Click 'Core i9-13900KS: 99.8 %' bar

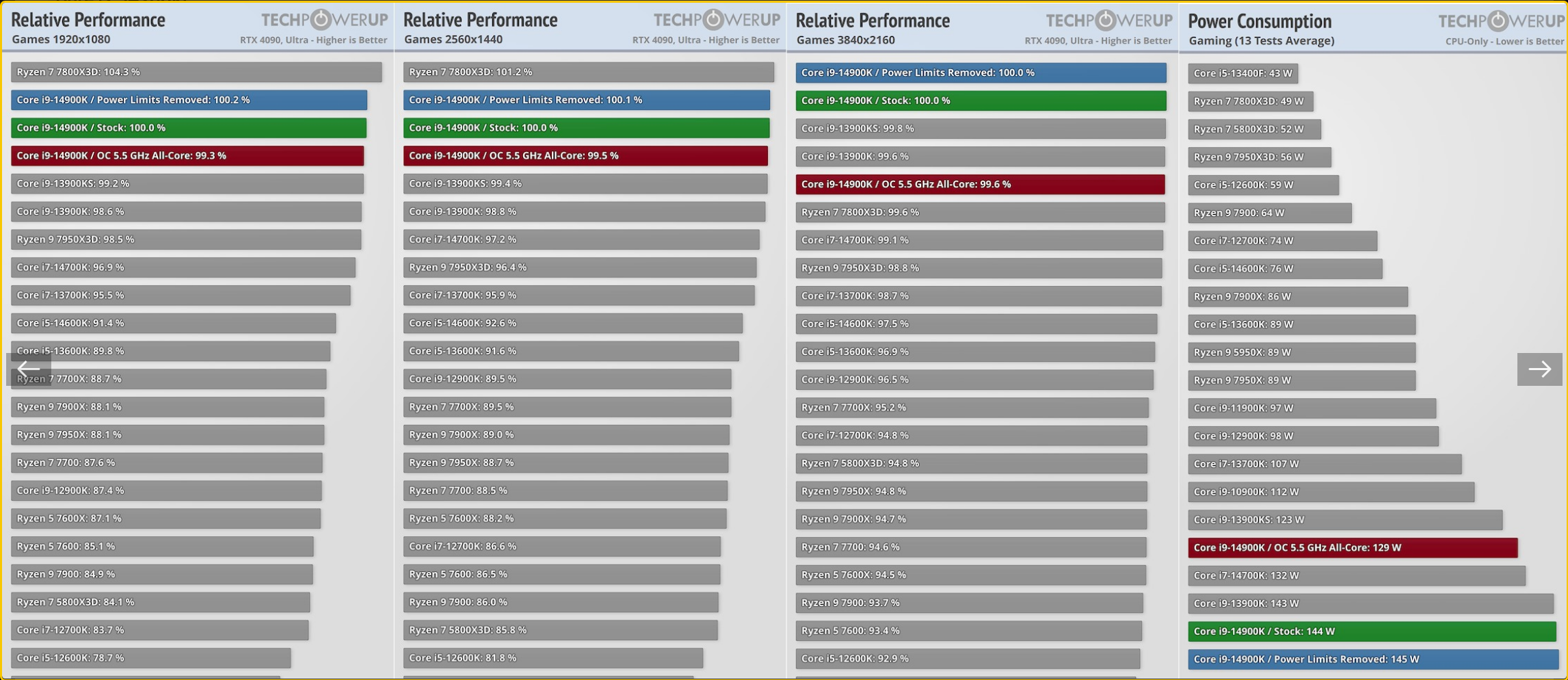981,129
